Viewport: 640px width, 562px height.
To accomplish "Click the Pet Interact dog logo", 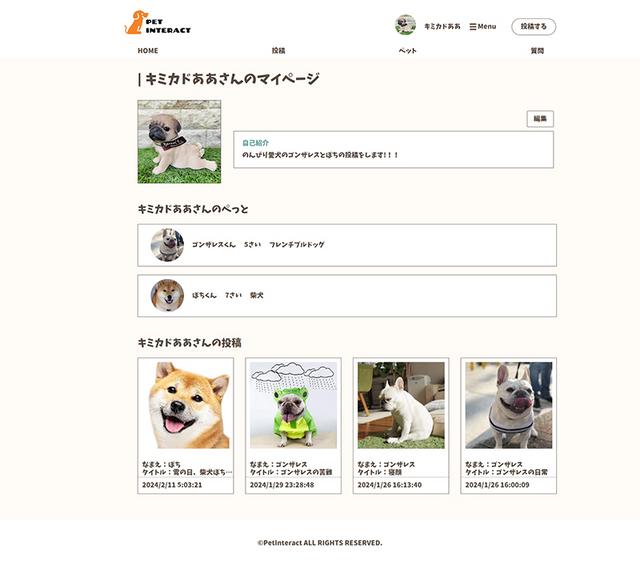I will point(158,23).
